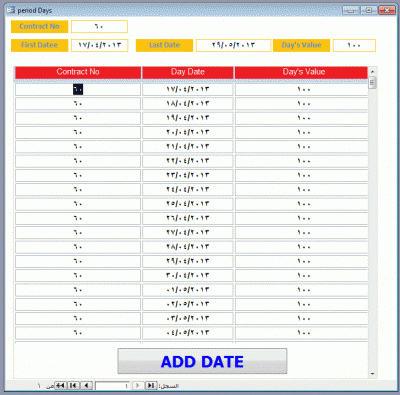Minimize the period Days window
This screenshot has width=400, height=395.
point(351,10)
